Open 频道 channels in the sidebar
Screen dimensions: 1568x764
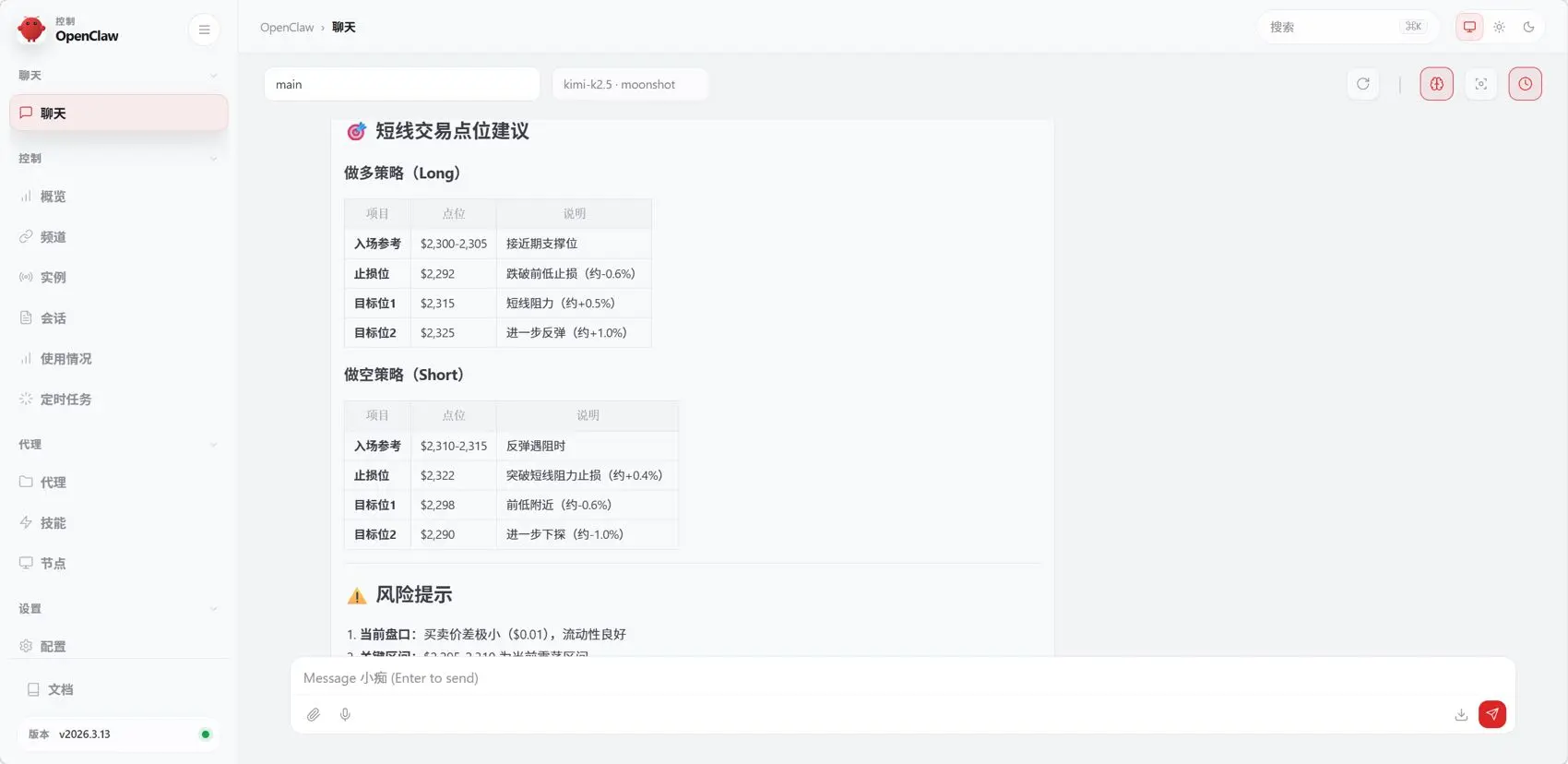[x=119, y=237]
